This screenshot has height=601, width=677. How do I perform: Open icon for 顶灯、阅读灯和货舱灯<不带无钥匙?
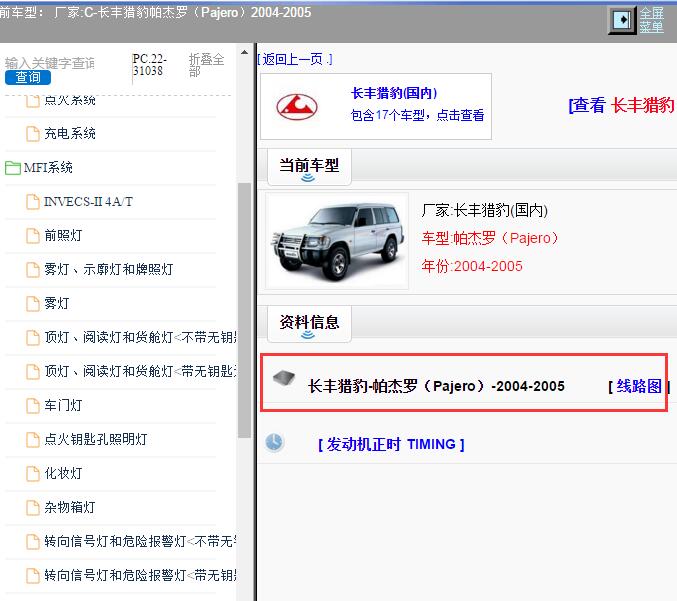tap(33, 337)
